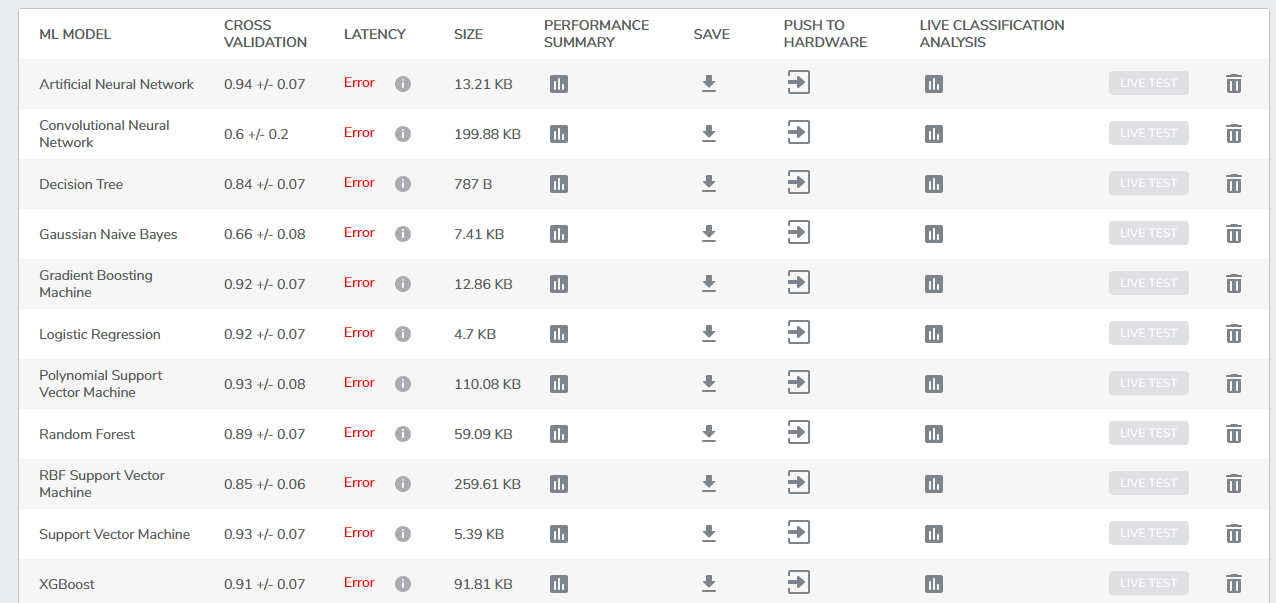Screen dimensions: 1276x603
Task: Click the red Error text for Gaussian Naive Bayes
Action: tap(359, 233)
